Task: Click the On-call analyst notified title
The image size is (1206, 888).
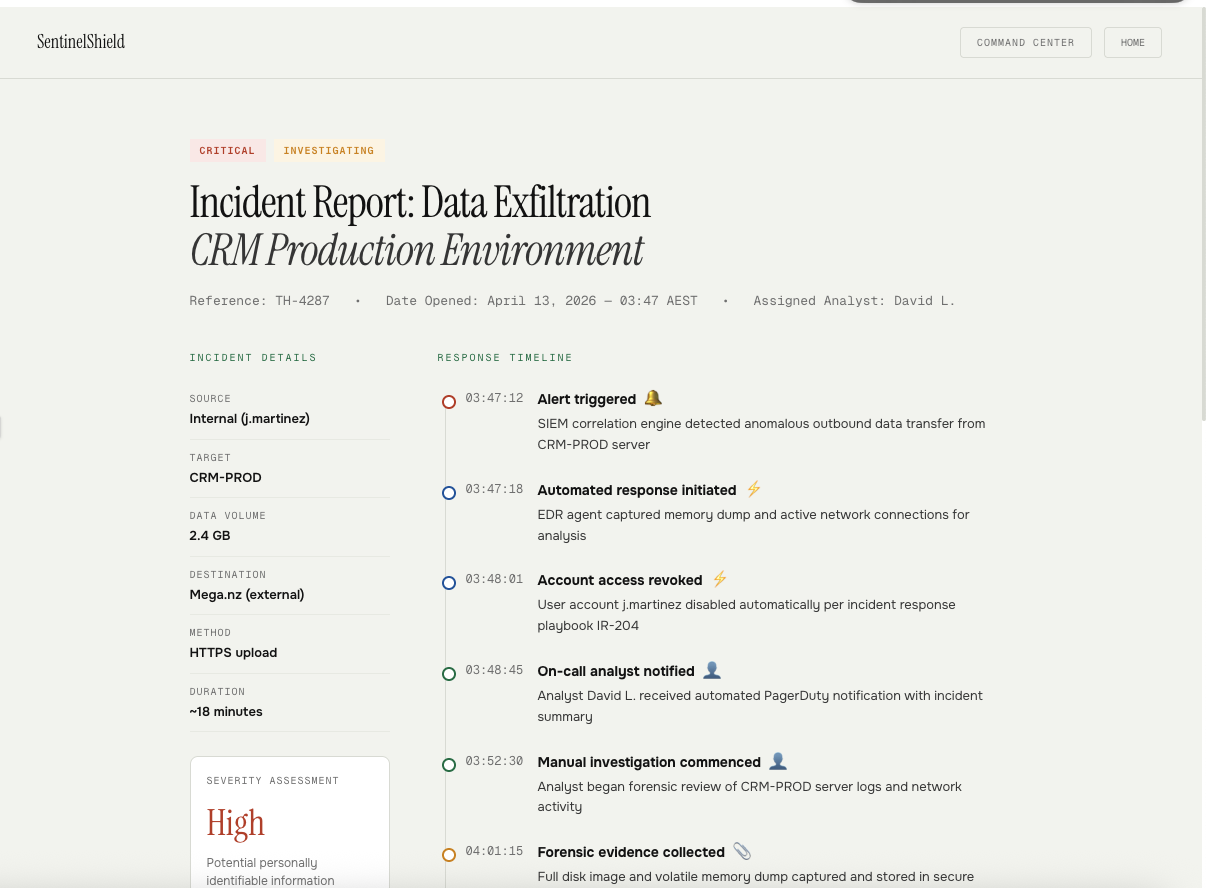Action: tap(616, 671)
